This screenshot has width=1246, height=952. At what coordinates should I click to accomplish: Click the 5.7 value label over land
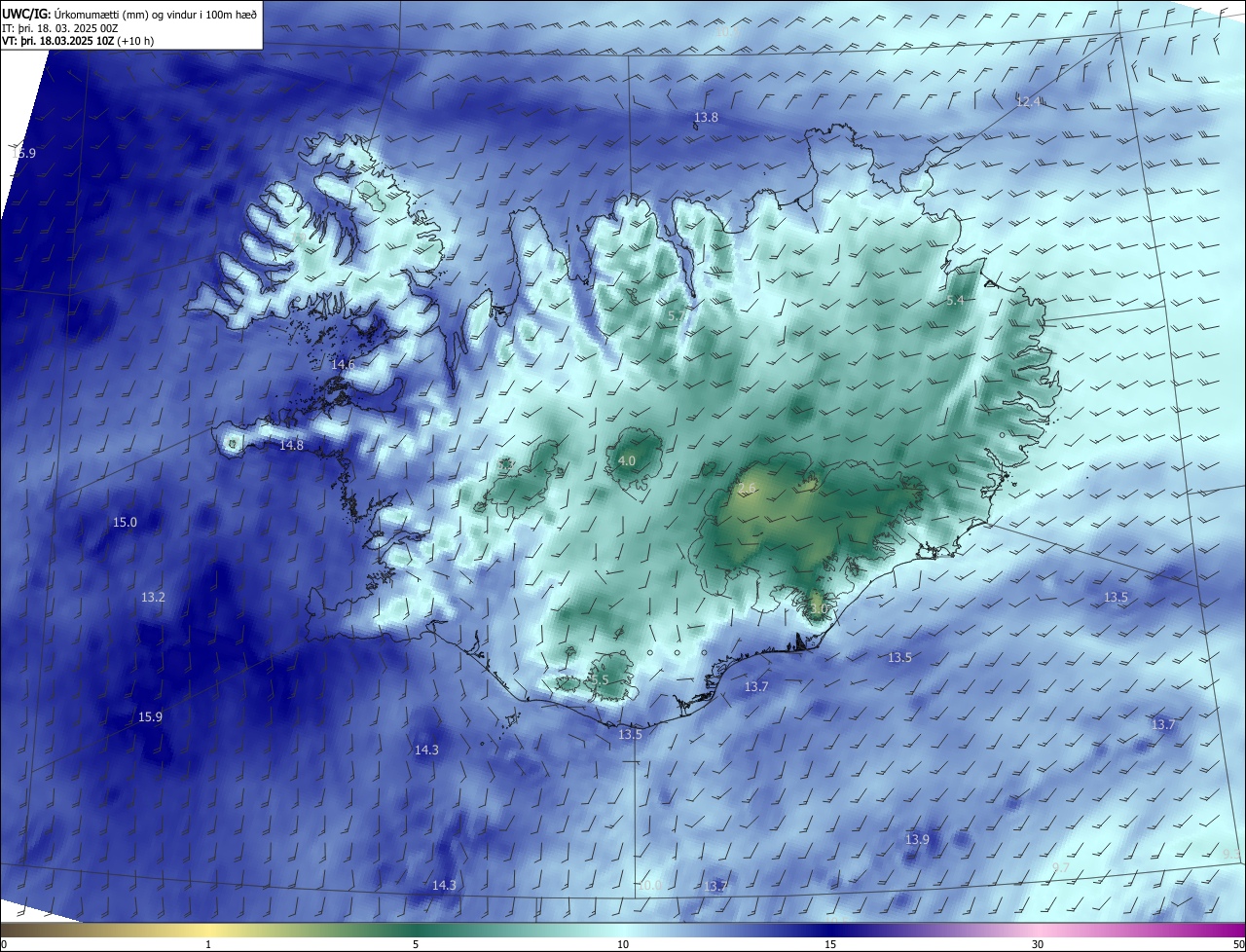676,316
